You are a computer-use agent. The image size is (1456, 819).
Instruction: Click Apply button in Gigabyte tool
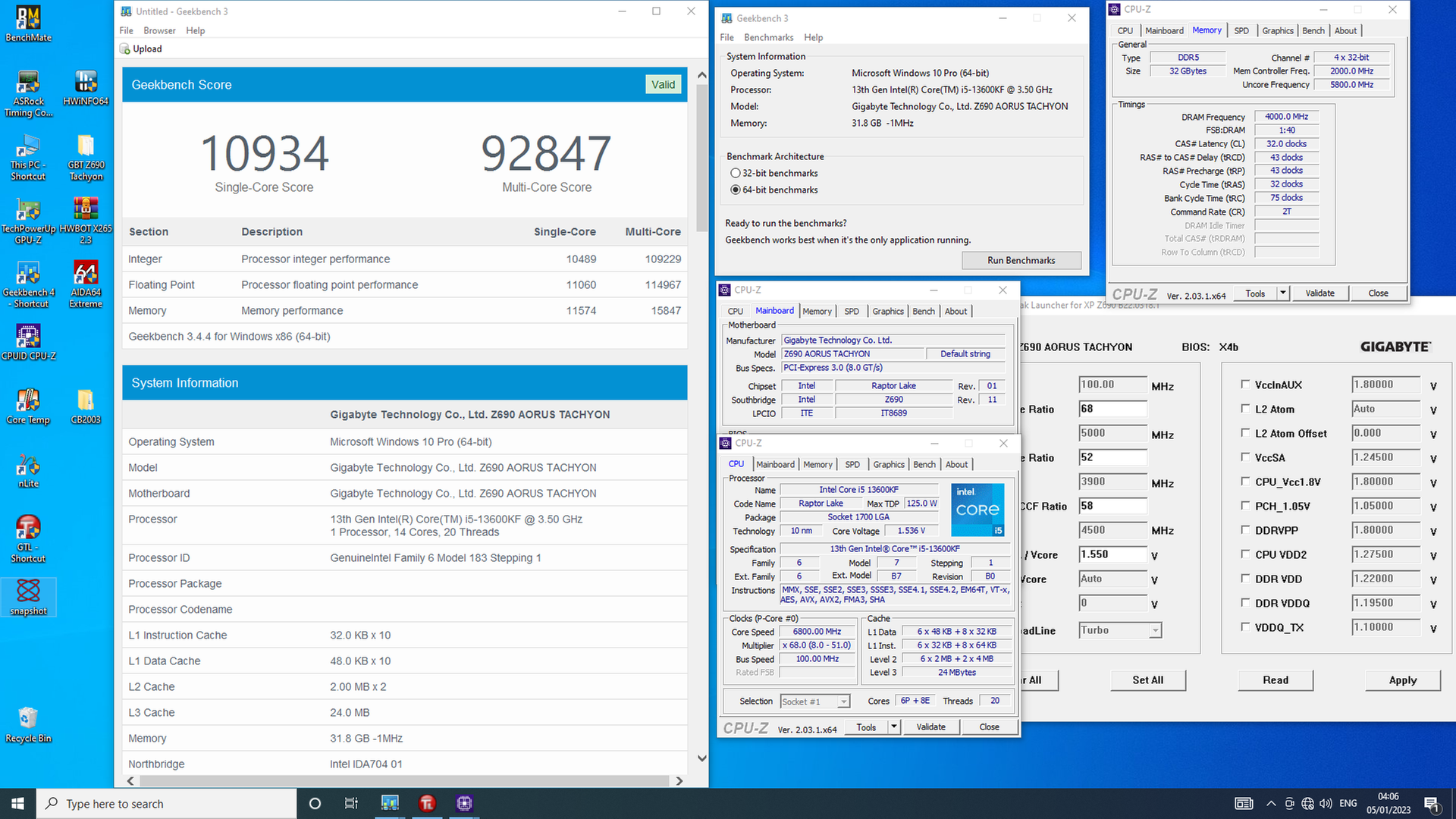click(x=1403, y=680)
